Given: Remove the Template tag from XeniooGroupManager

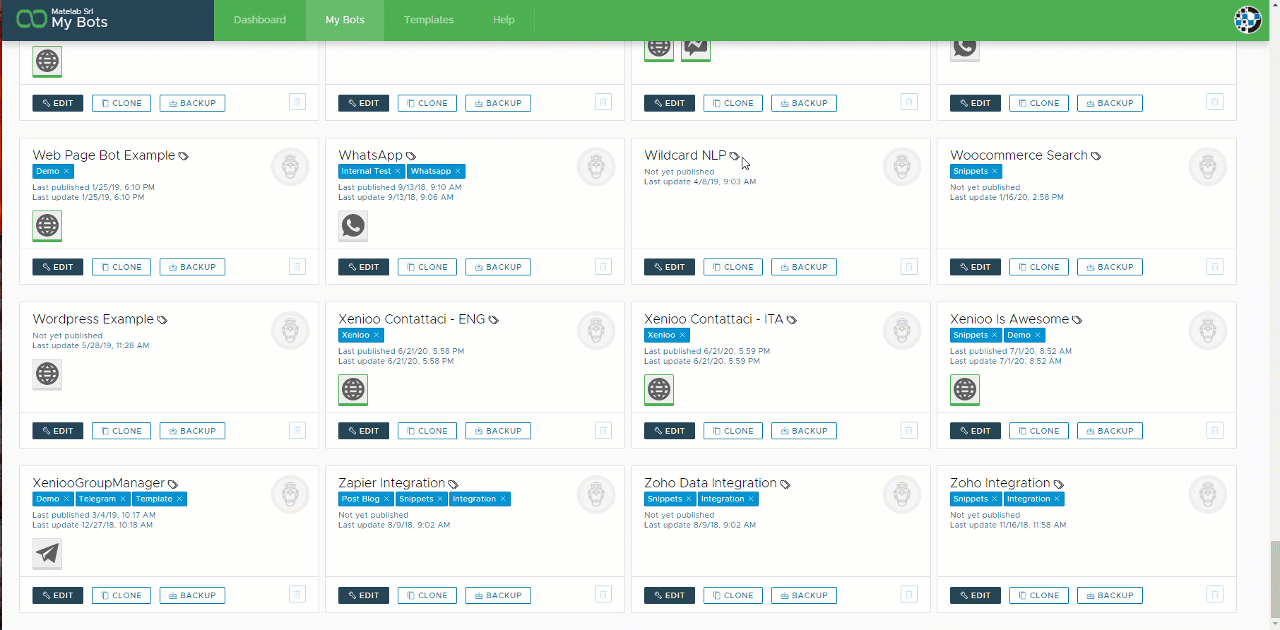Looking at the screenshot, I should click(x=179, y=499).
